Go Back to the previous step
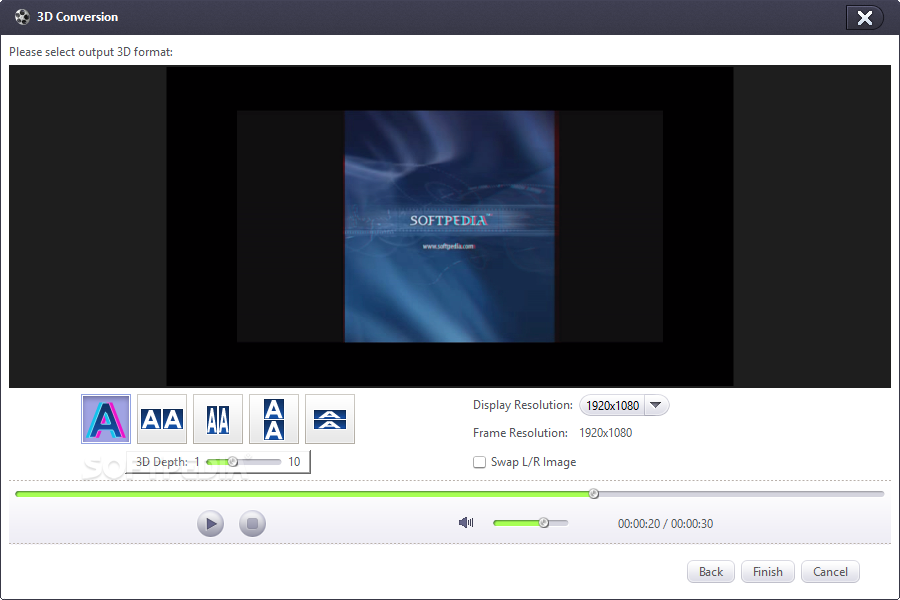 click(711, 572)
